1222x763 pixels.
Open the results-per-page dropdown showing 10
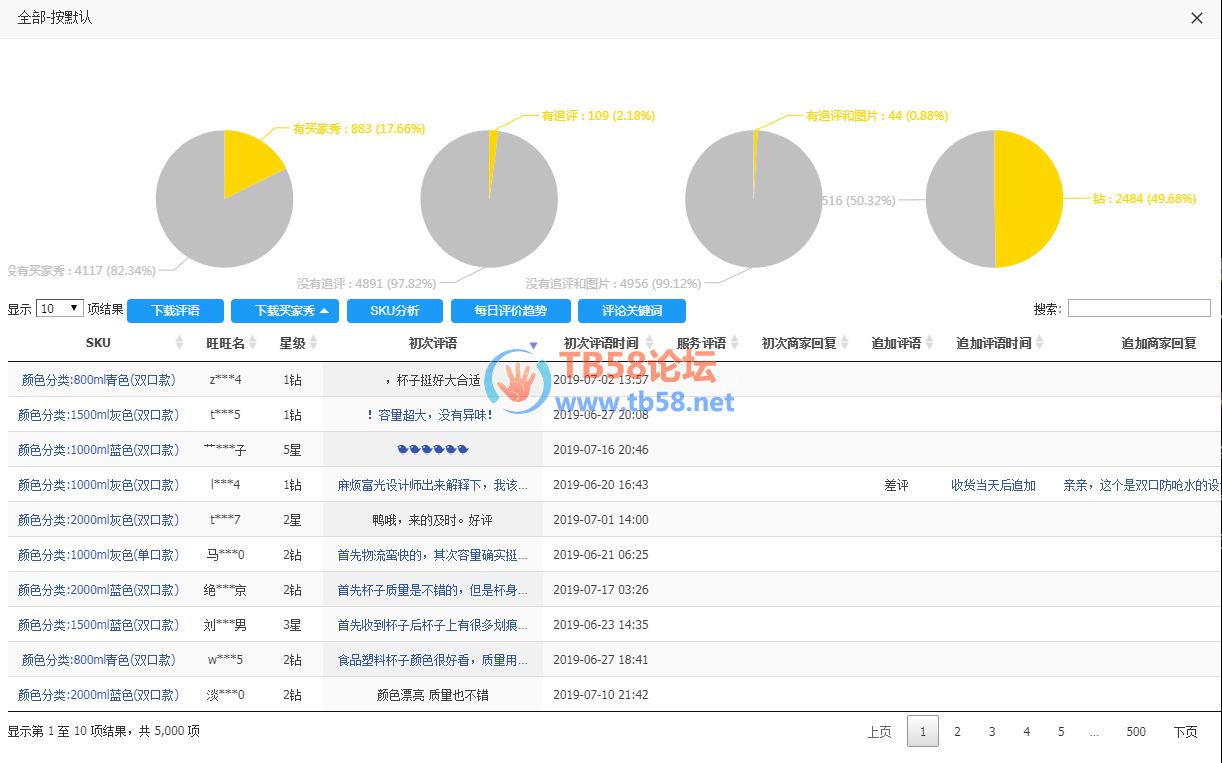click(60, 309)
